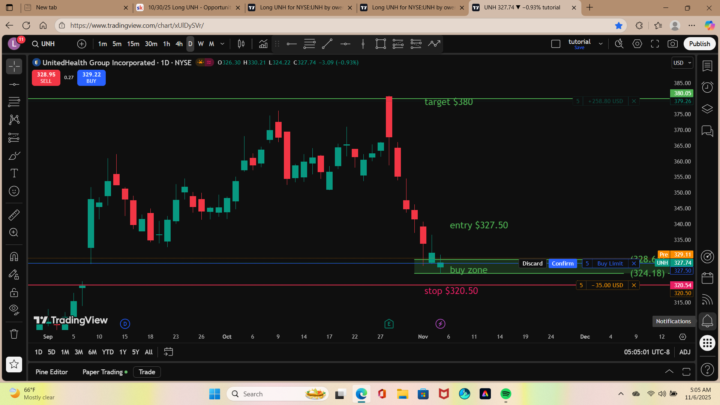Expand the timeframe interval dropdown
The width and height of the screenshot is (720, 405).
pos(222,44)
